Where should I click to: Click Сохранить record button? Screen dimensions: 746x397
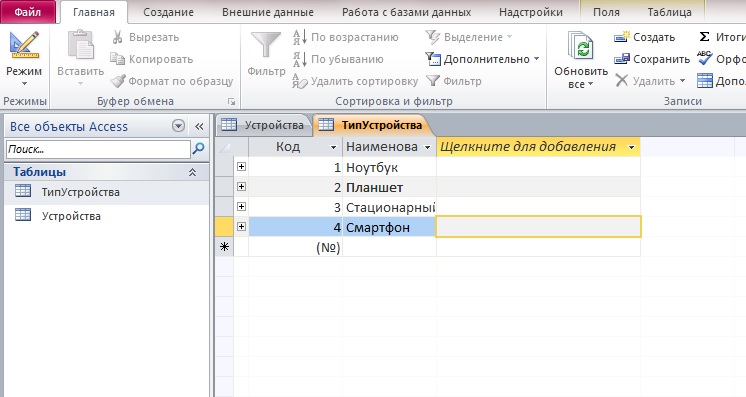pos(652,59)
